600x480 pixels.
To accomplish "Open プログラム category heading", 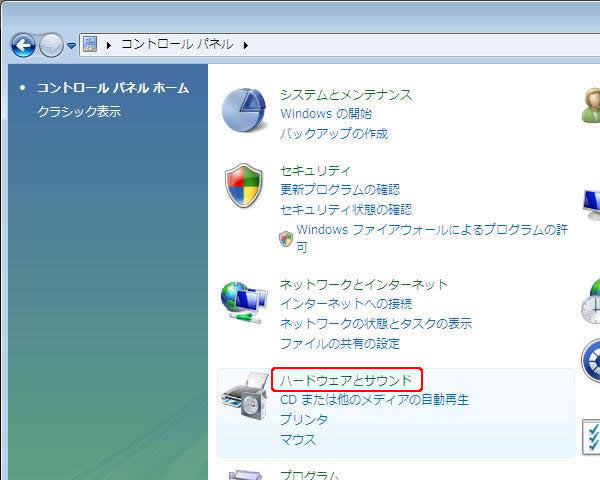I will click(310, 475).
